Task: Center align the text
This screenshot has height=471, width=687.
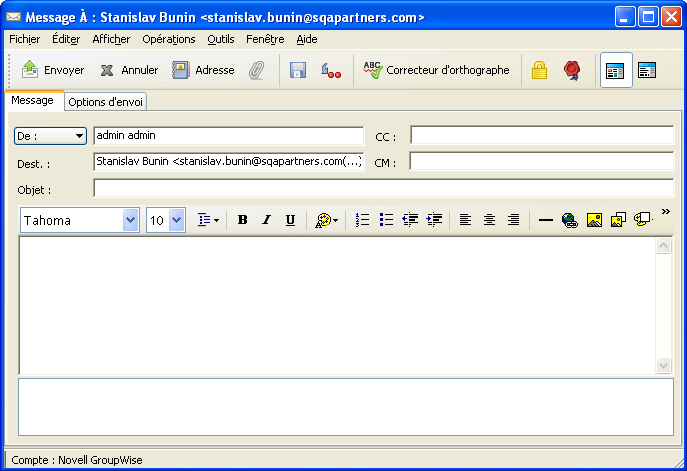Action: click(x=489, y=220)
